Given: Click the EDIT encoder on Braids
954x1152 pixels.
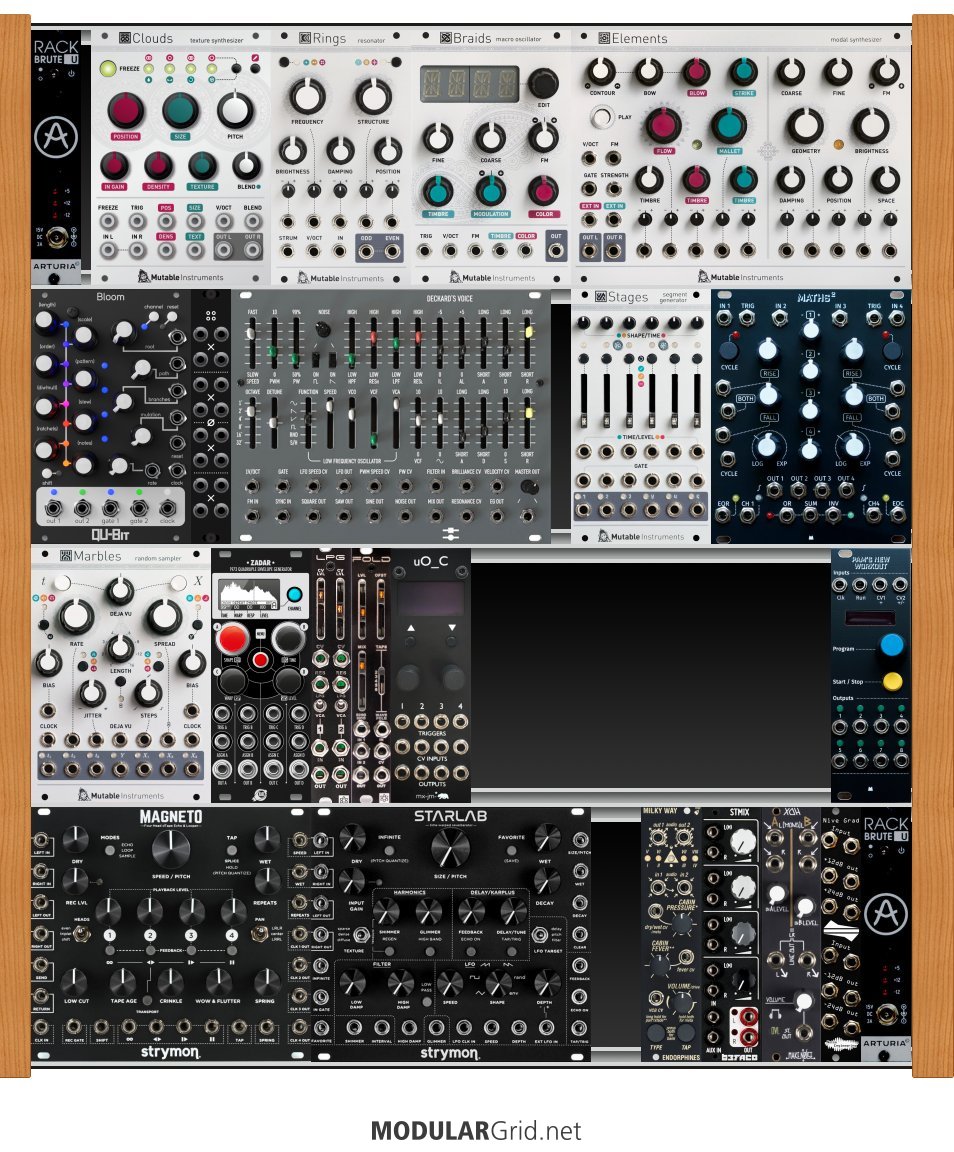Looking at the screenshot, I should 543,84.
